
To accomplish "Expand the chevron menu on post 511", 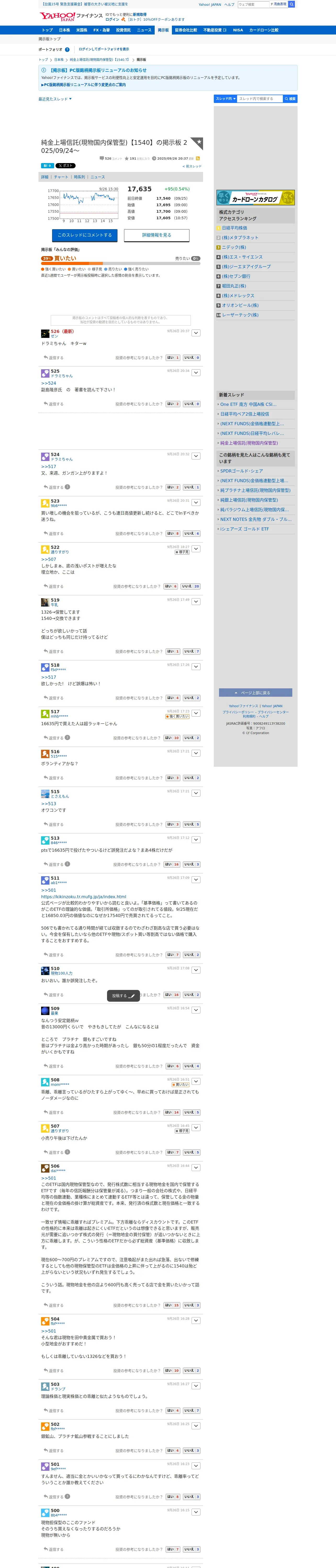I will [x=196, y=880].
